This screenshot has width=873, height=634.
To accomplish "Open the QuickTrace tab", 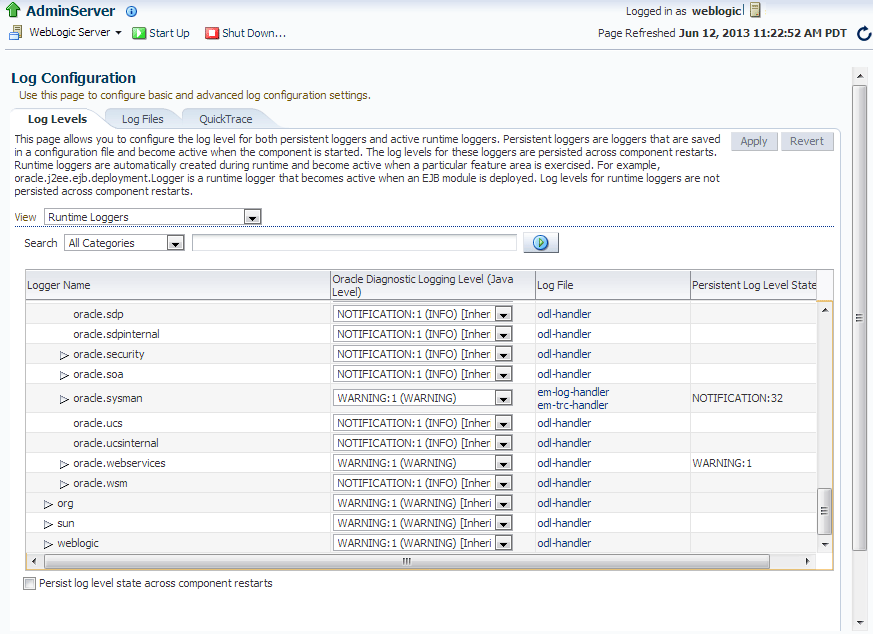I will 225,118.
